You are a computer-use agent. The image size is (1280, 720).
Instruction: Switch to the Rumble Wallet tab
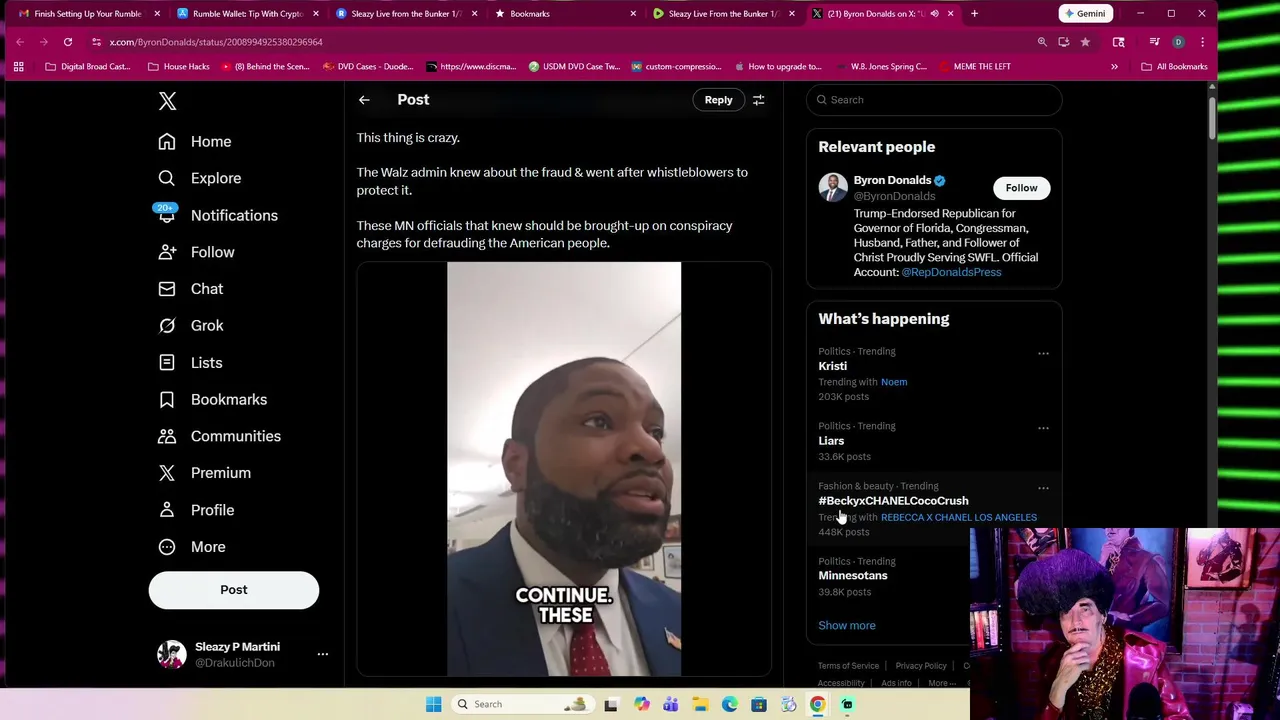tap(246, 14)
